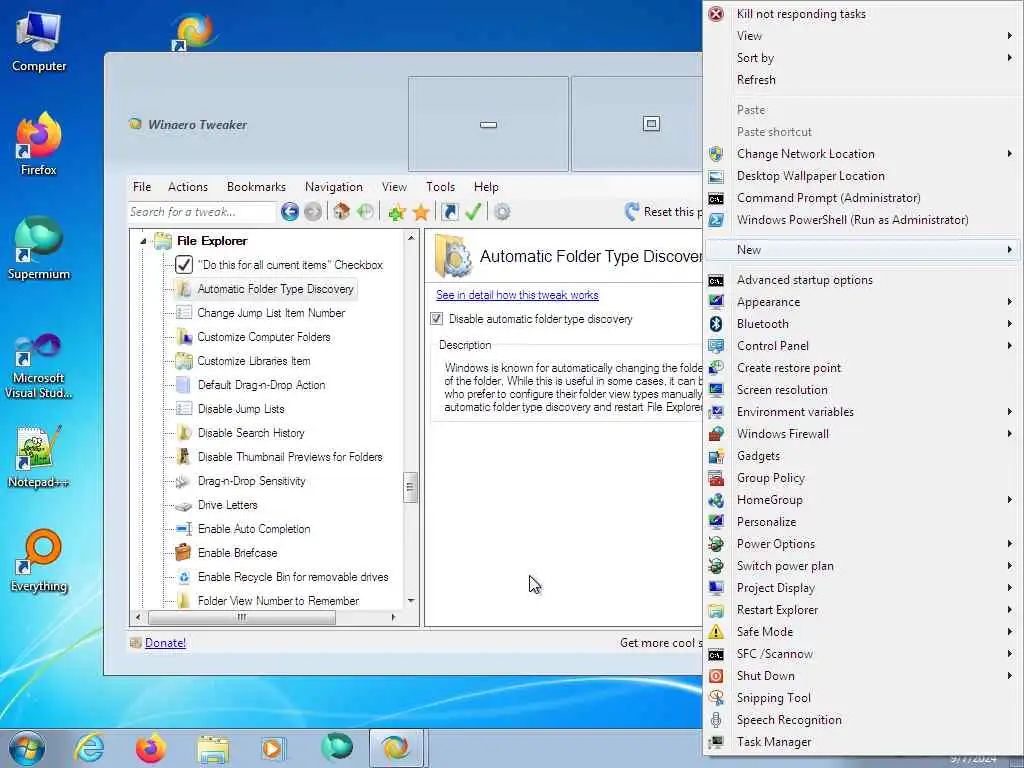The width and height of the screenshot is (1024, 768).
Task: Open the Actions menu
Action: click(x=188, y=187)
